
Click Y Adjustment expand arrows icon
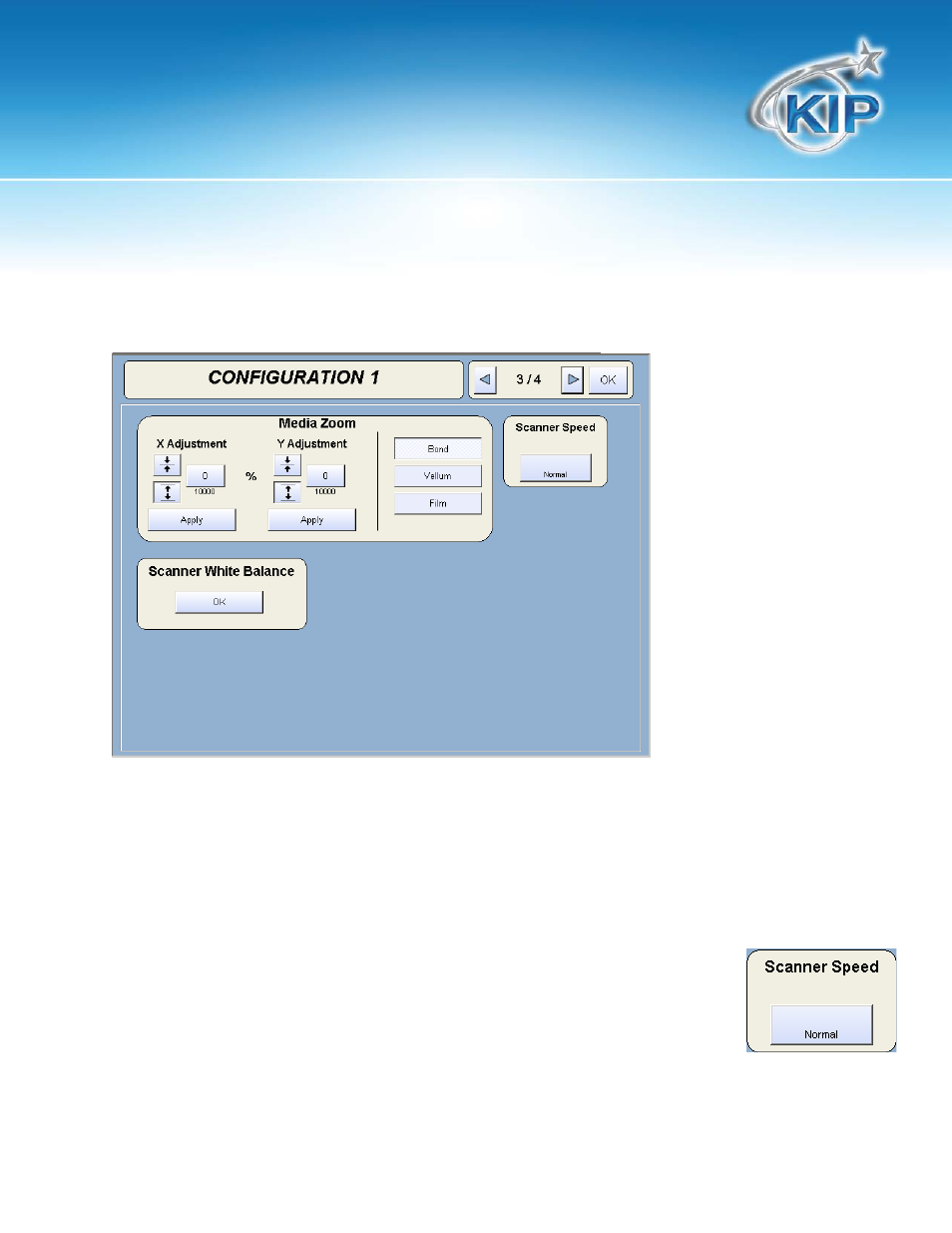[x=287, y=492]
